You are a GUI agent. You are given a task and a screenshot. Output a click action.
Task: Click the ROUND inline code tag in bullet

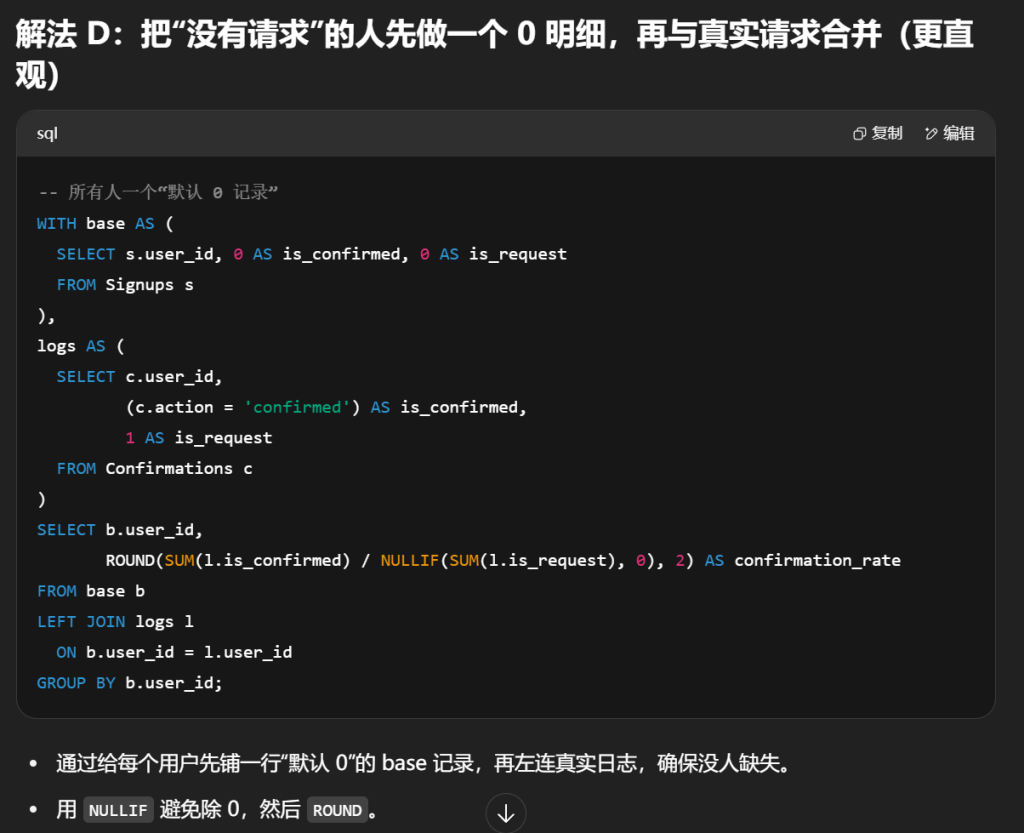pyautogui.click(x=337, y=811)
